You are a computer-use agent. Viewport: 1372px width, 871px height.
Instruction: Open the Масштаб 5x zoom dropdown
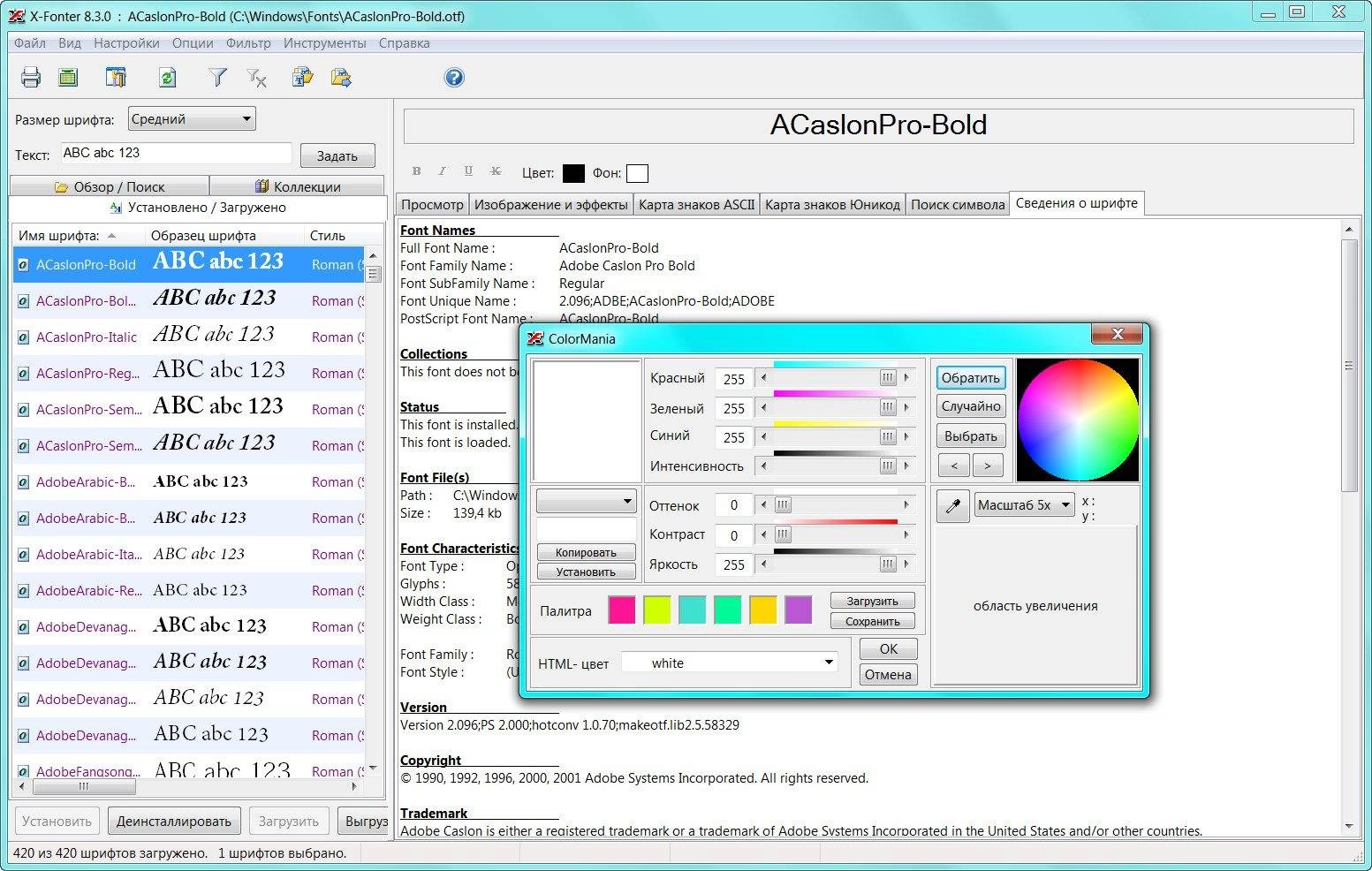(x=1024, y=505)
